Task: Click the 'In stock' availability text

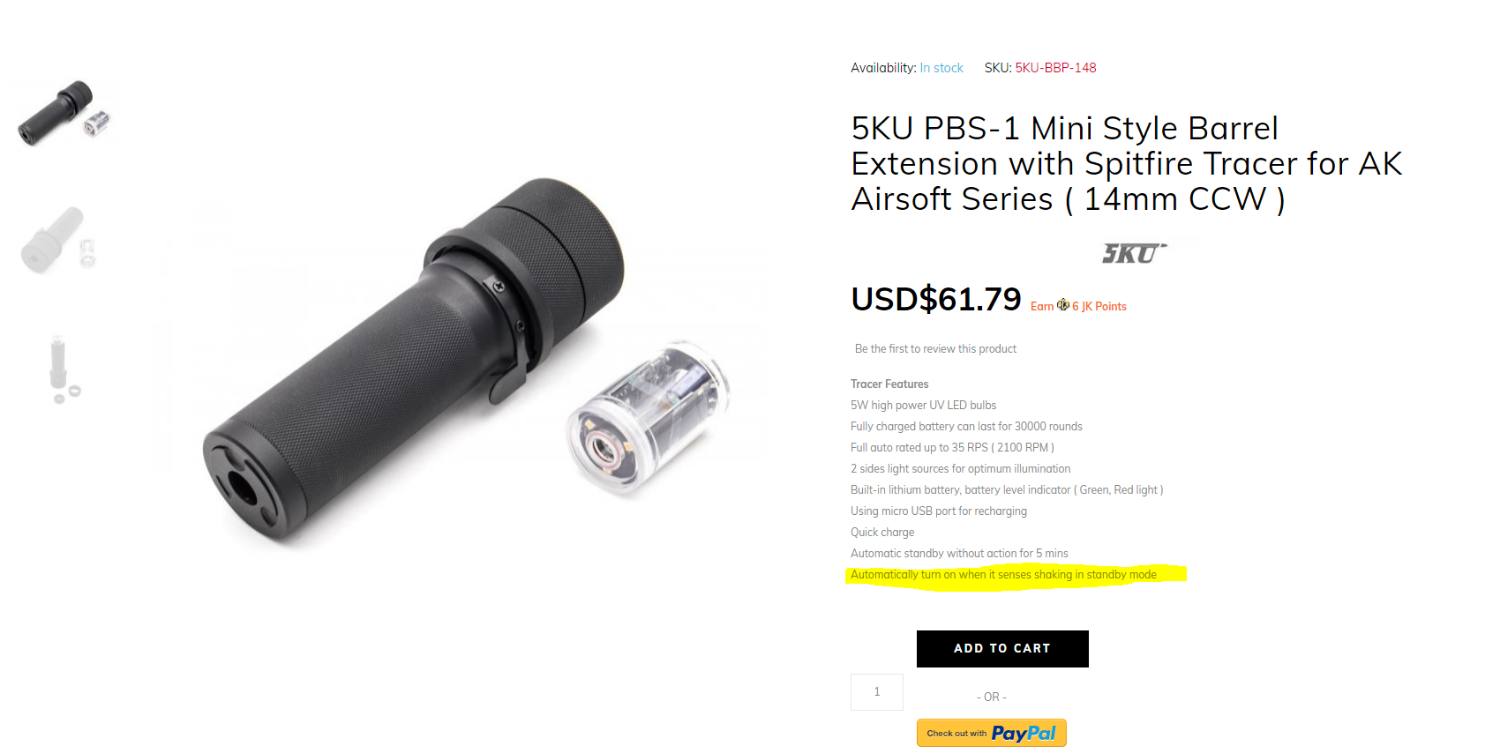Action: coord(941,68)
